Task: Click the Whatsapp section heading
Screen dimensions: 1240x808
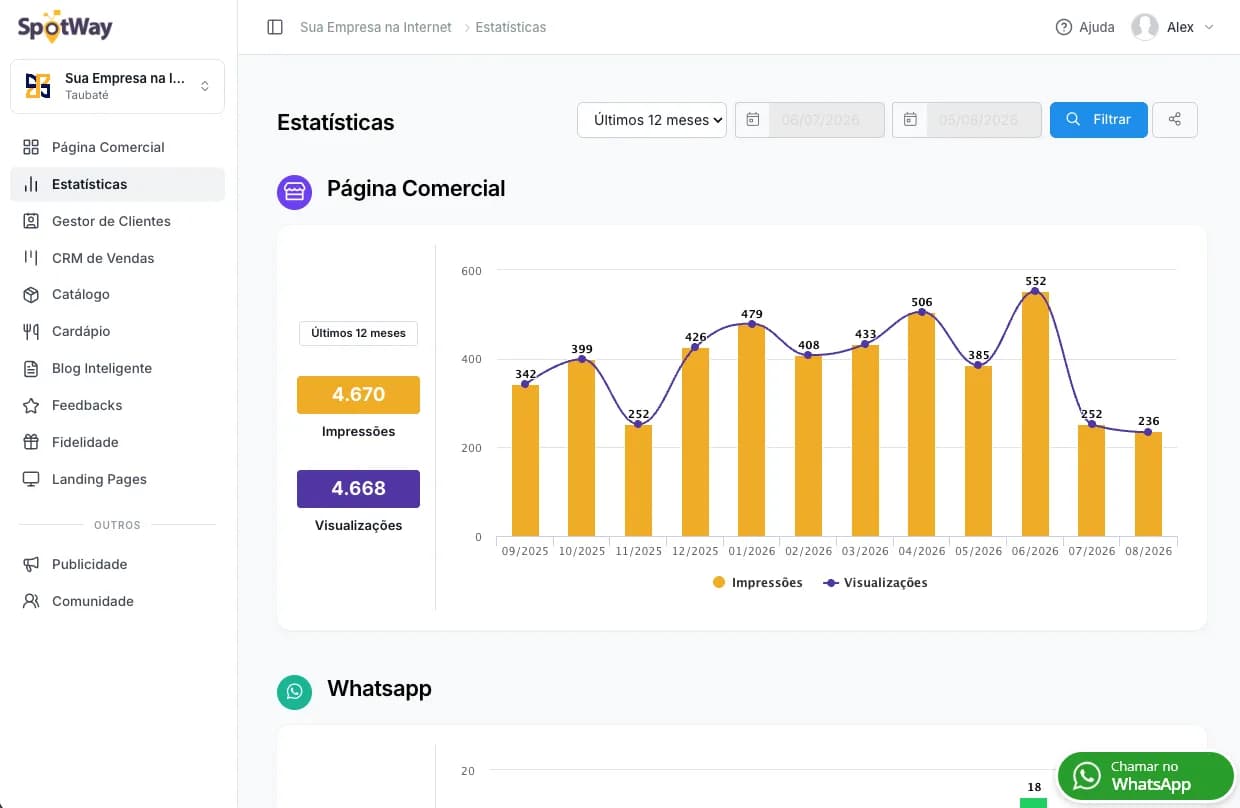Action: [x=379, y=689]
